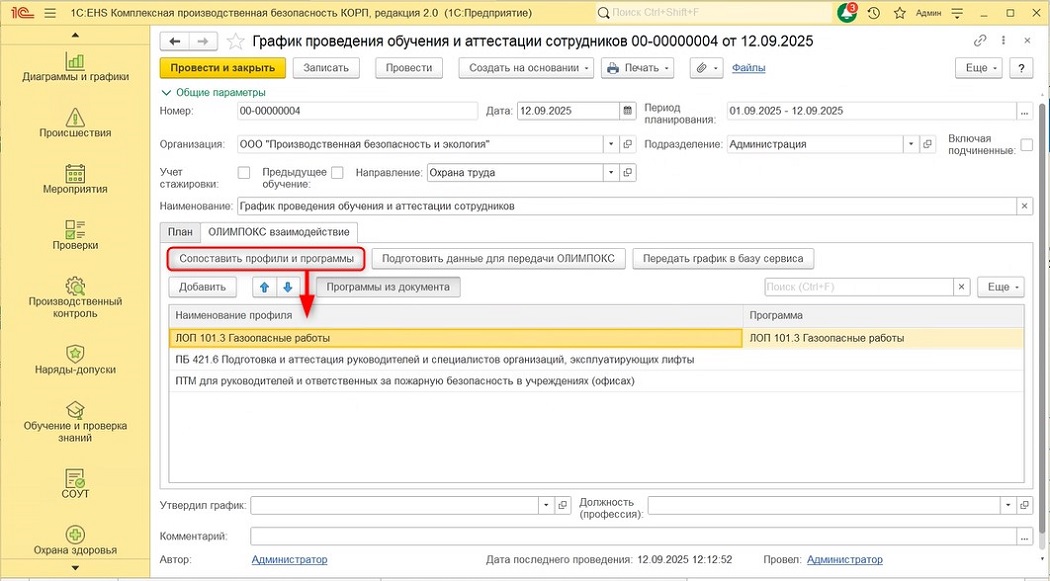Collapse the Общие параметры section
1050x581 pixels.
coord(166,92)
